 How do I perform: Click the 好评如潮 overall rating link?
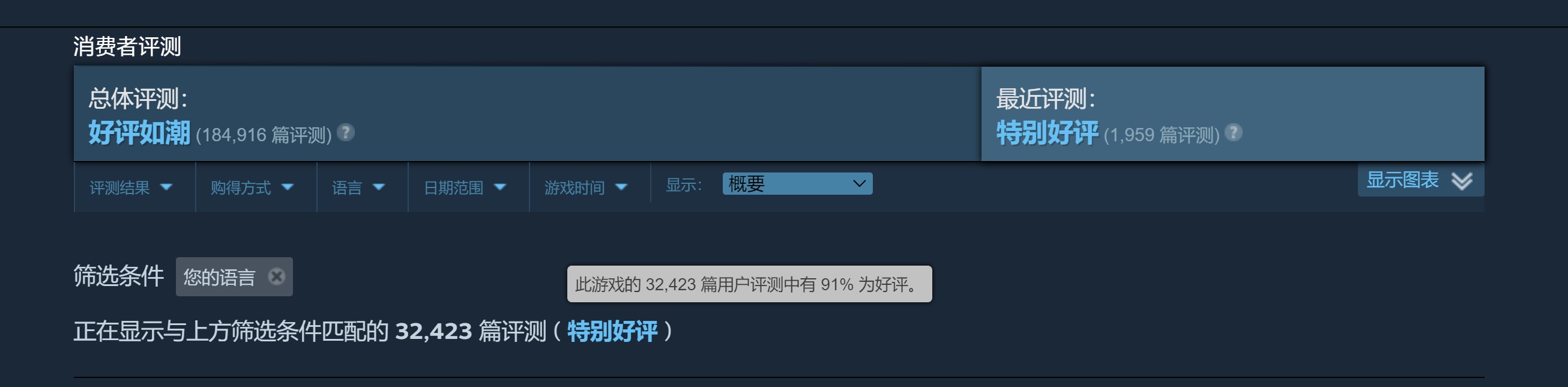pos(139,132)
